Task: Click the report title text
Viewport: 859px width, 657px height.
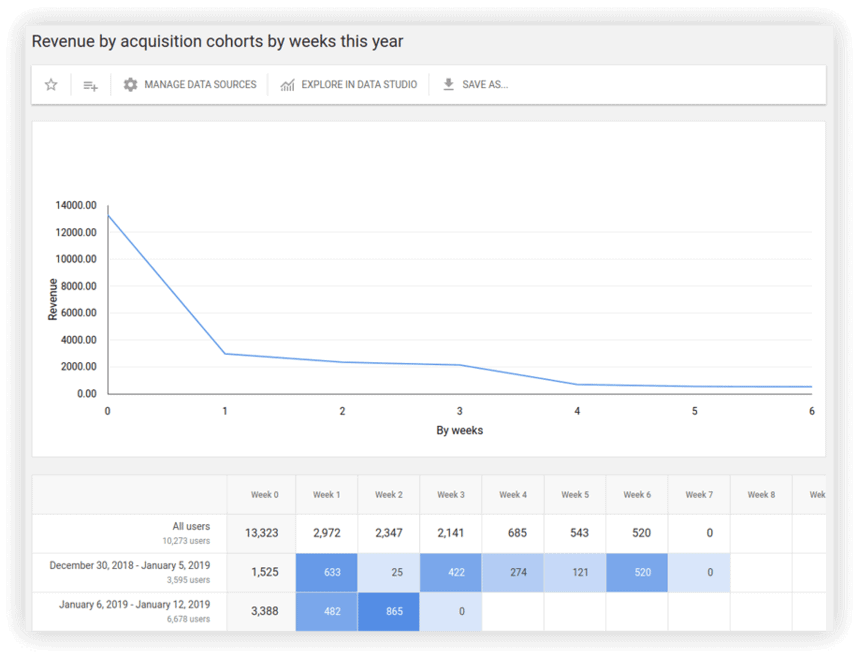Action: click(x=217, y=41)
